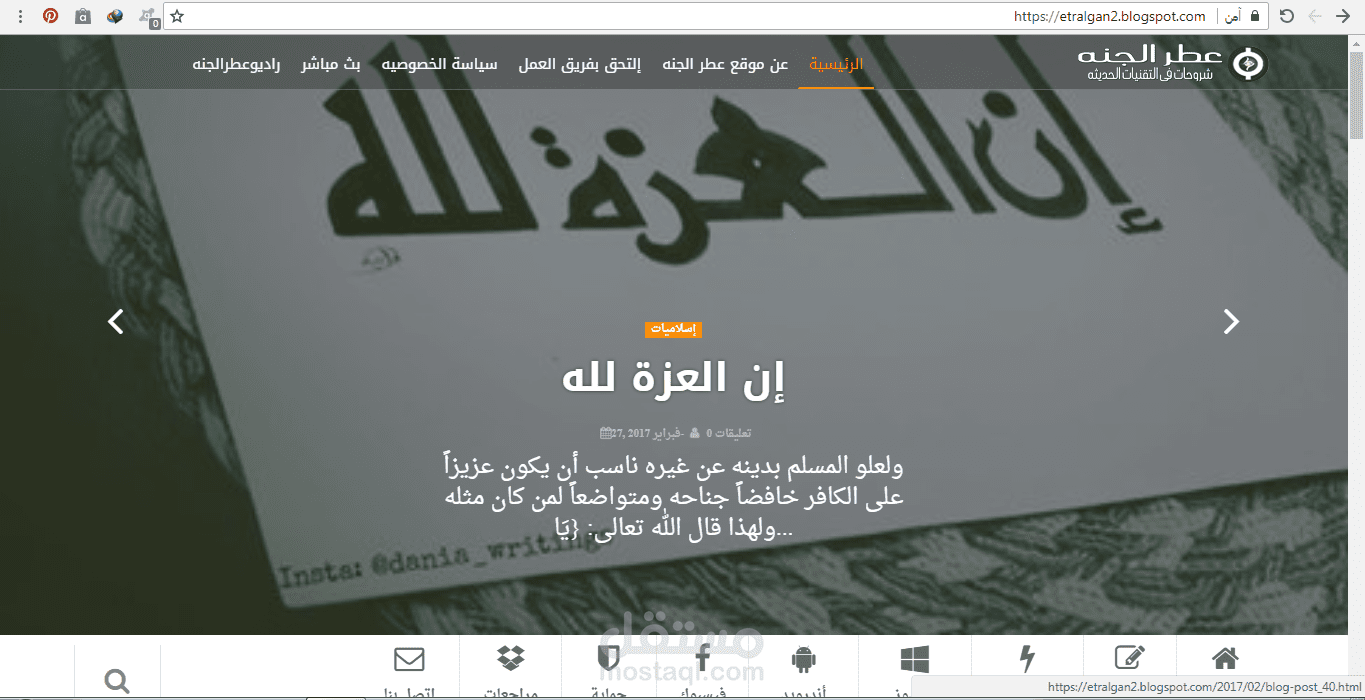Viewport: 1365px width, 700px height.
Task: Open the pencil edit category icon
Action: (x=1130, y=658)
